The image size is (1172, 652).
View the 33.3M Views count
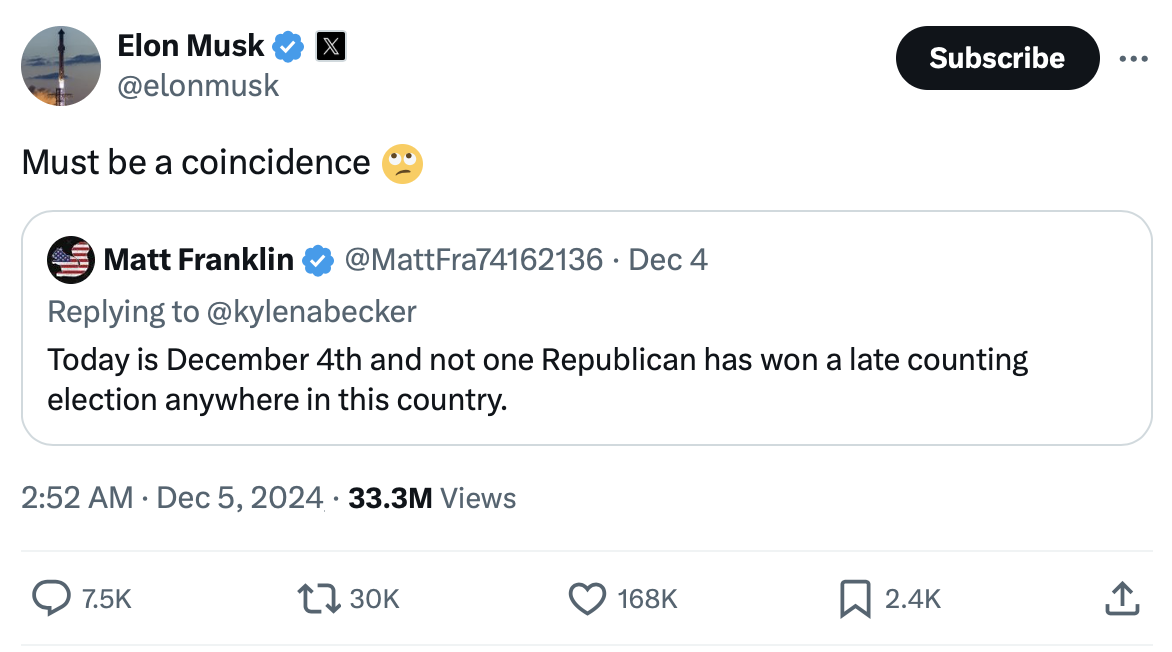tap(432, 498)
